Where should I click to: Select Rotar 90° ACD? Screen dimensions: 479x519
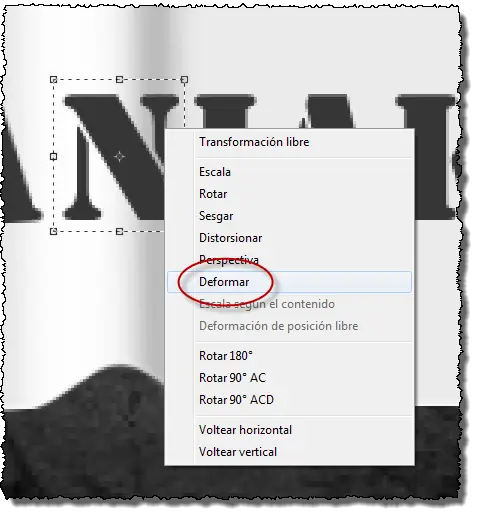(x=289, y=400)
